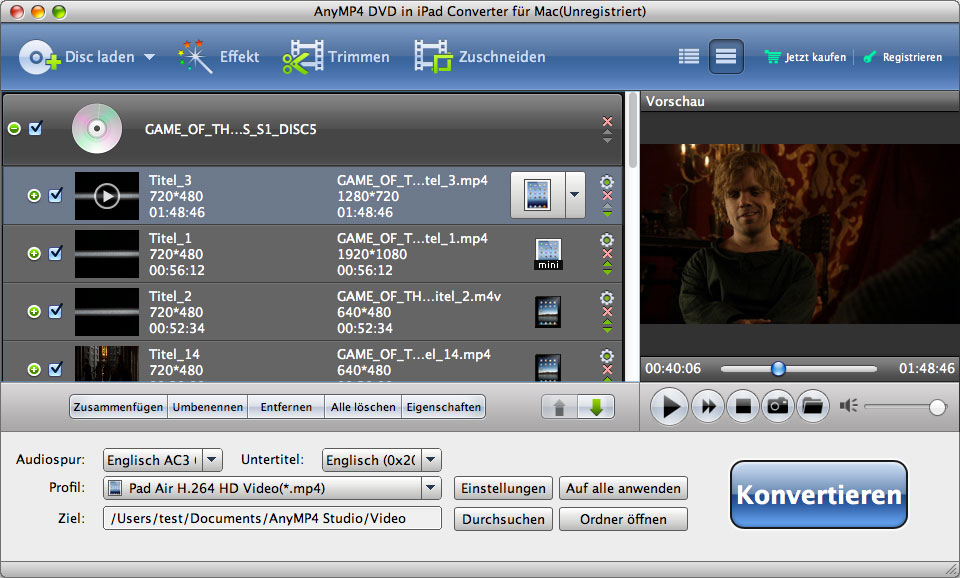This screenshot has width=960, height=578.
Task: Click Alle löschen button
Action: [x=363, y=407]
